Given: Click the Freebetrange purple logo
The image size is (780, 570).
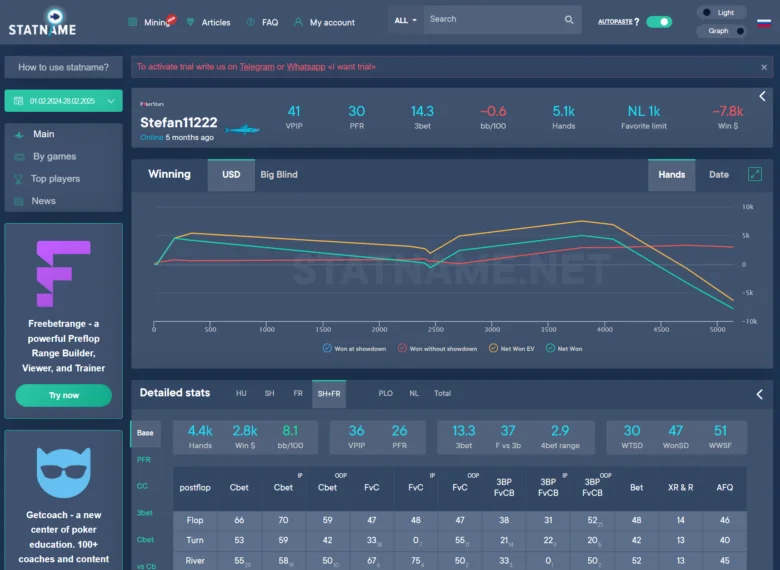Looking at the screenshot, I should coord(64,274).
